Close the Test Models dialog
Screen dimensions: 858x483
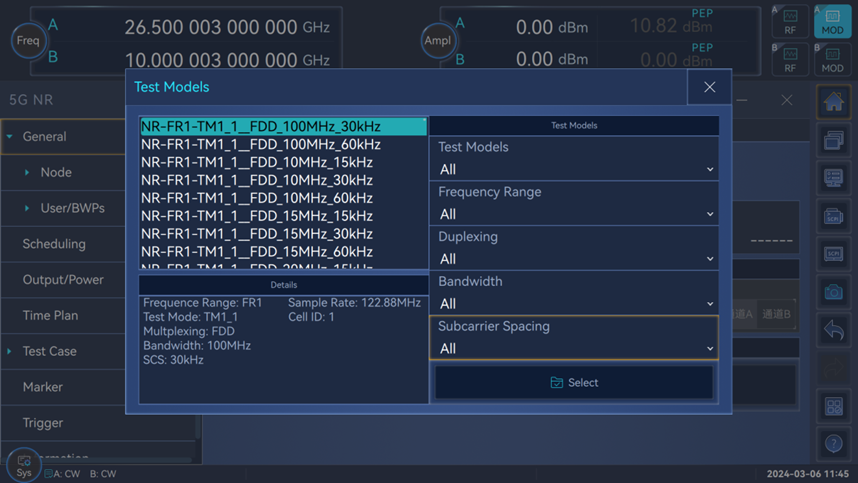(709, 87)
